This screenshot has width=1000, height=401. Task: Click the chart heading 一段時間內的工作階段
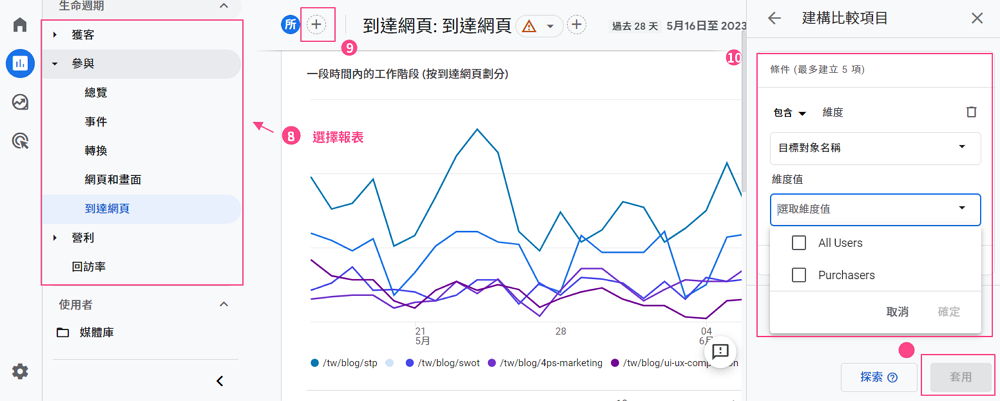[408, 75]
